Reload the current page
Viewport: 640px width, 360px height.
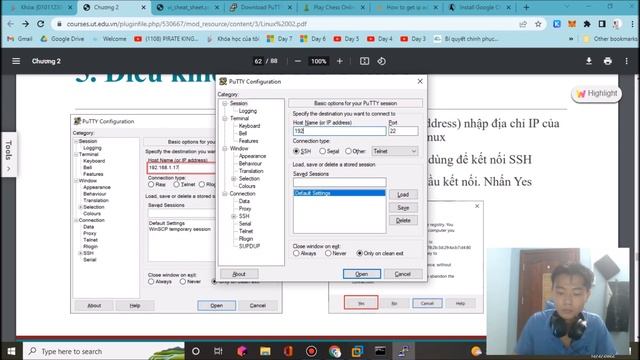41,24
